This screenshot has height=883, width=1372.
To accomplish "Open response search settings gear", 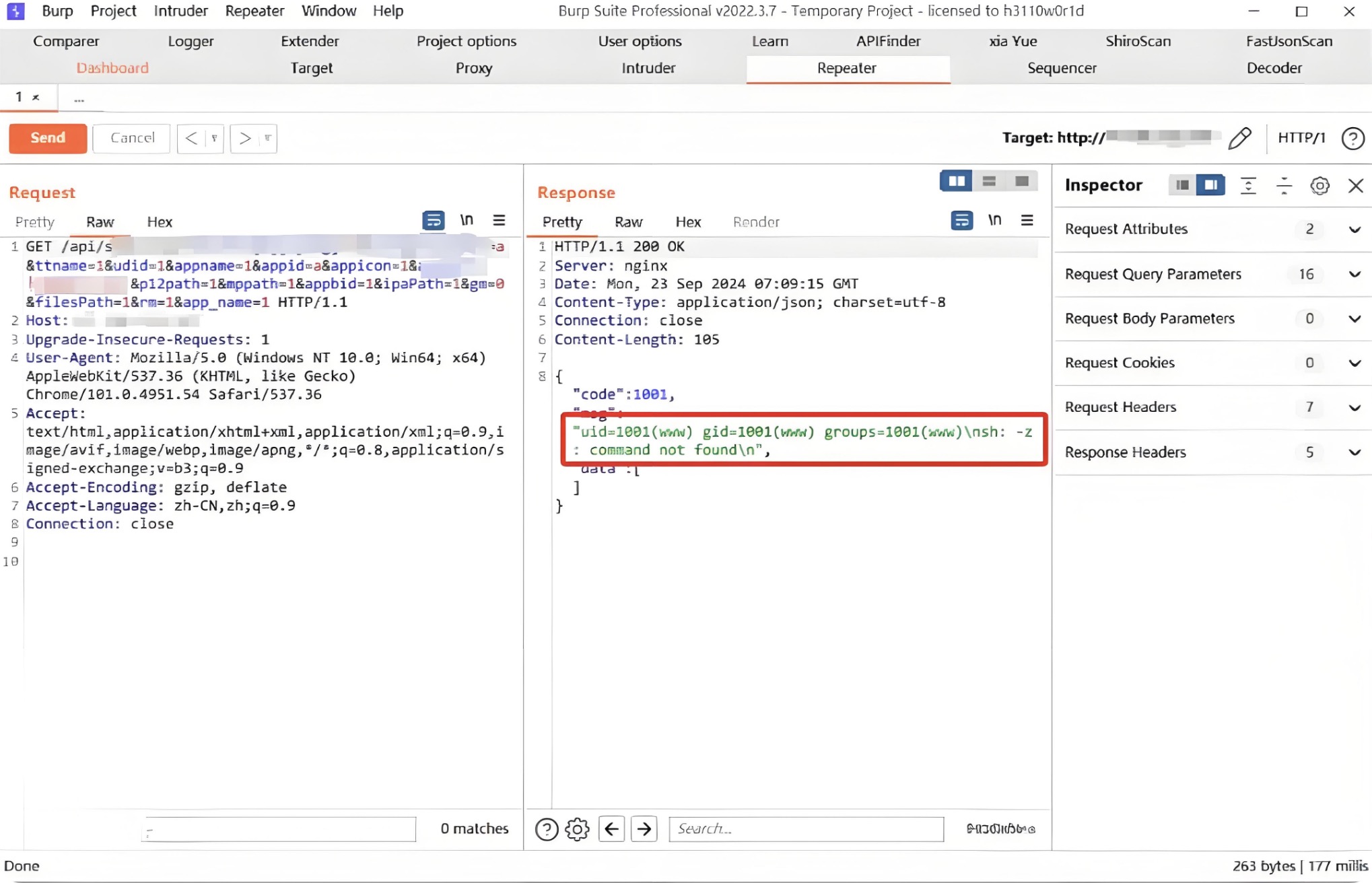I will (577, 829).
